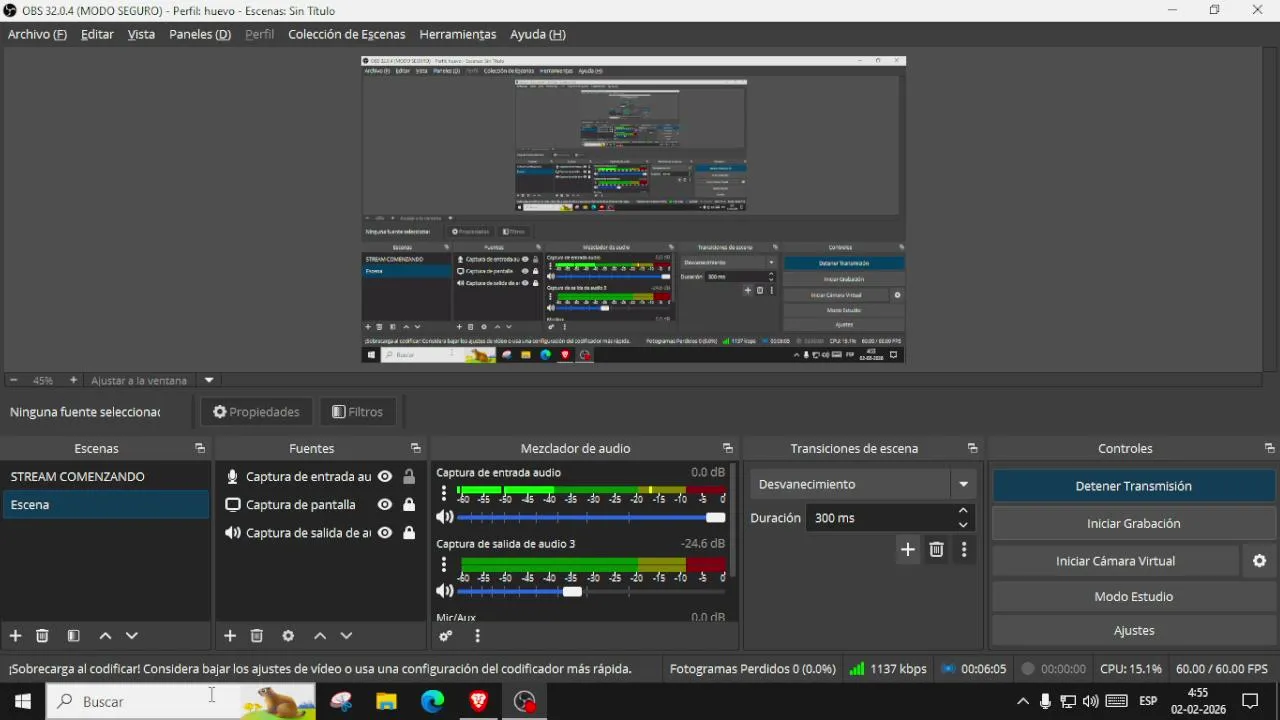Screen dimensions: 1280x720
Task: Undock the Escenas panel with its float icon
Action: [x=200, y=448]
